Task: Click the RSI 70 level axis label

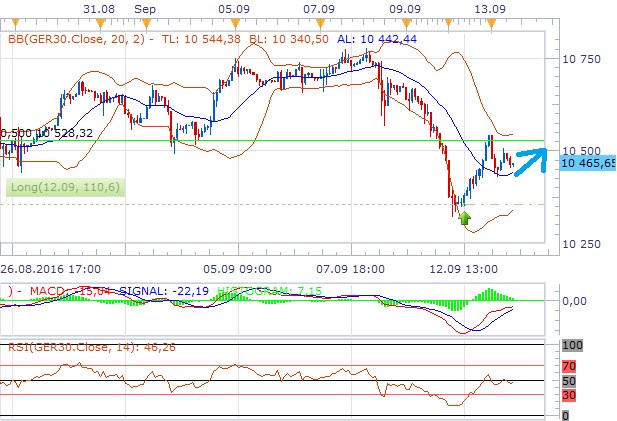Action: [572, 366]
